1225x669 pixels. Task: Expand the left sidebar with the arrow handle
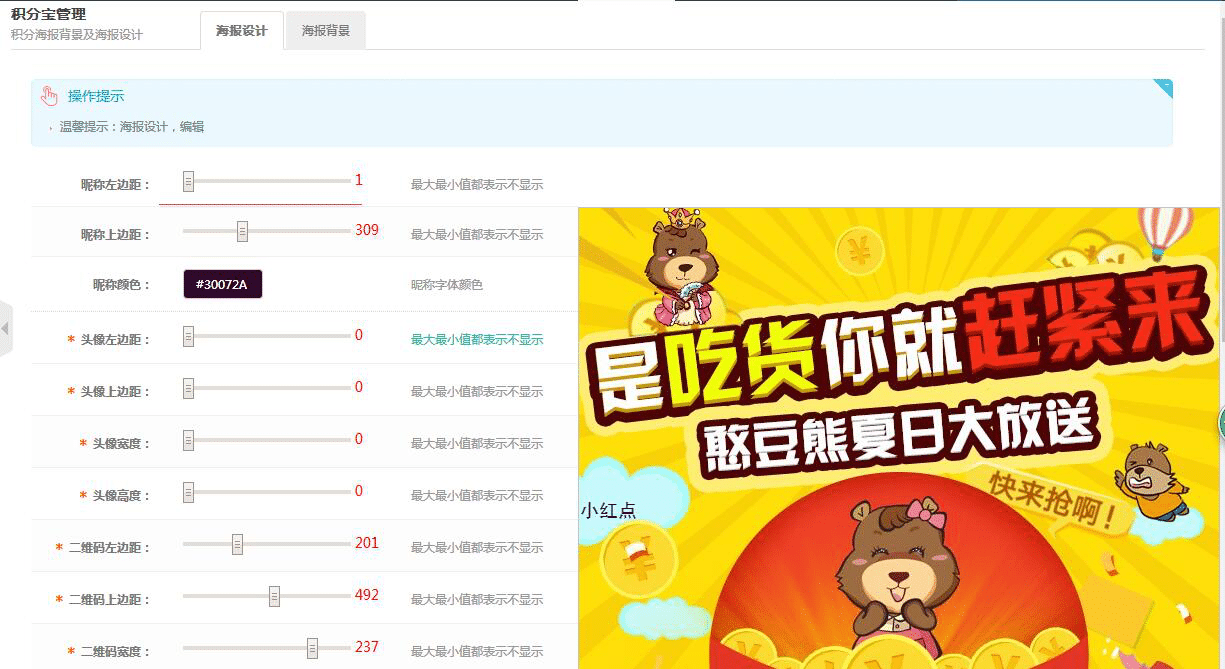(6, 328)
